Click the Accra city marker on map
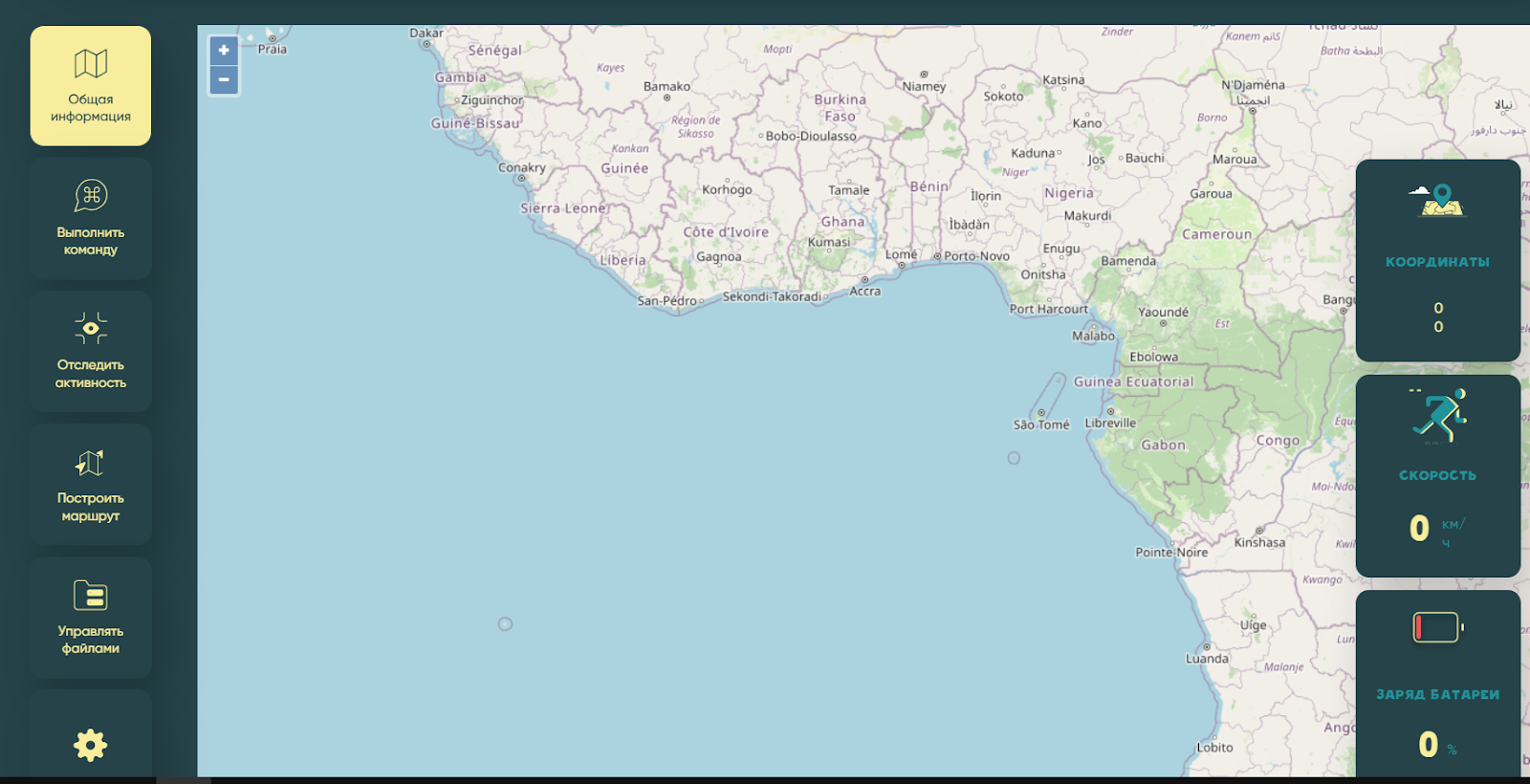This screenshot has height=784, width=1530. point(864,280)
